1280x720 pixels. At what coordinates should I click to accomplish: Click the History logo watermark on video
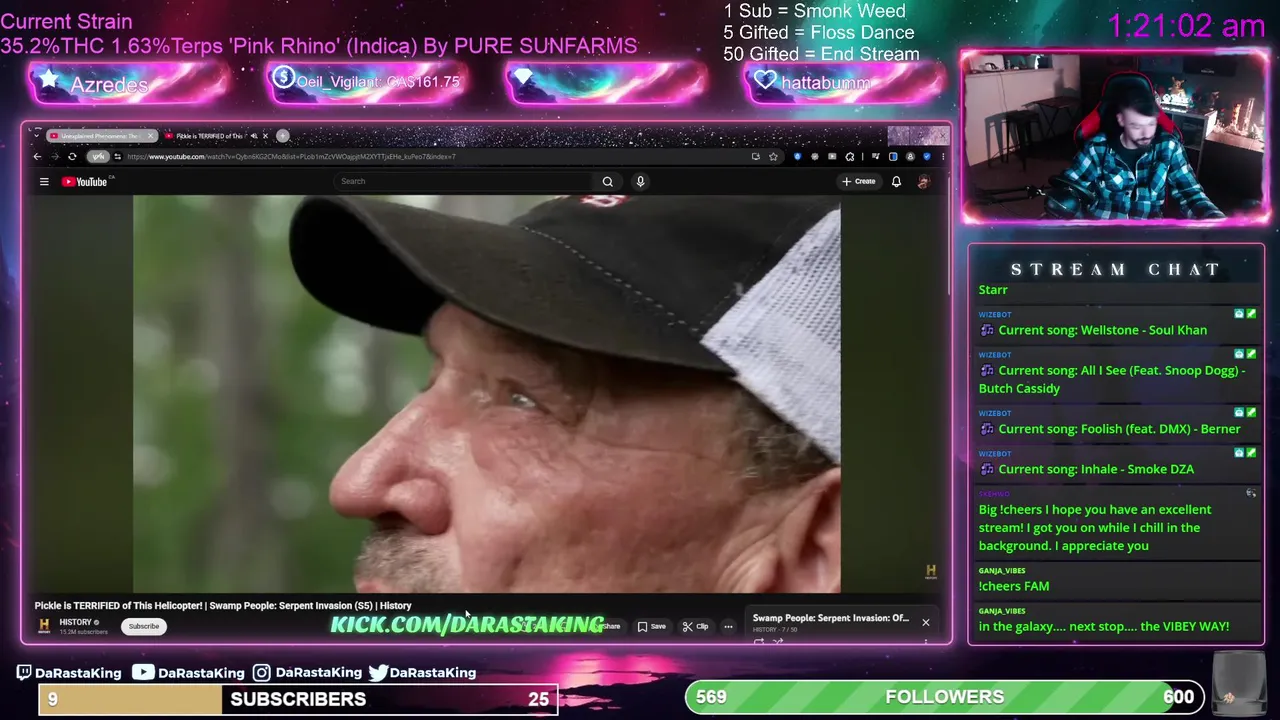(930, 572)
